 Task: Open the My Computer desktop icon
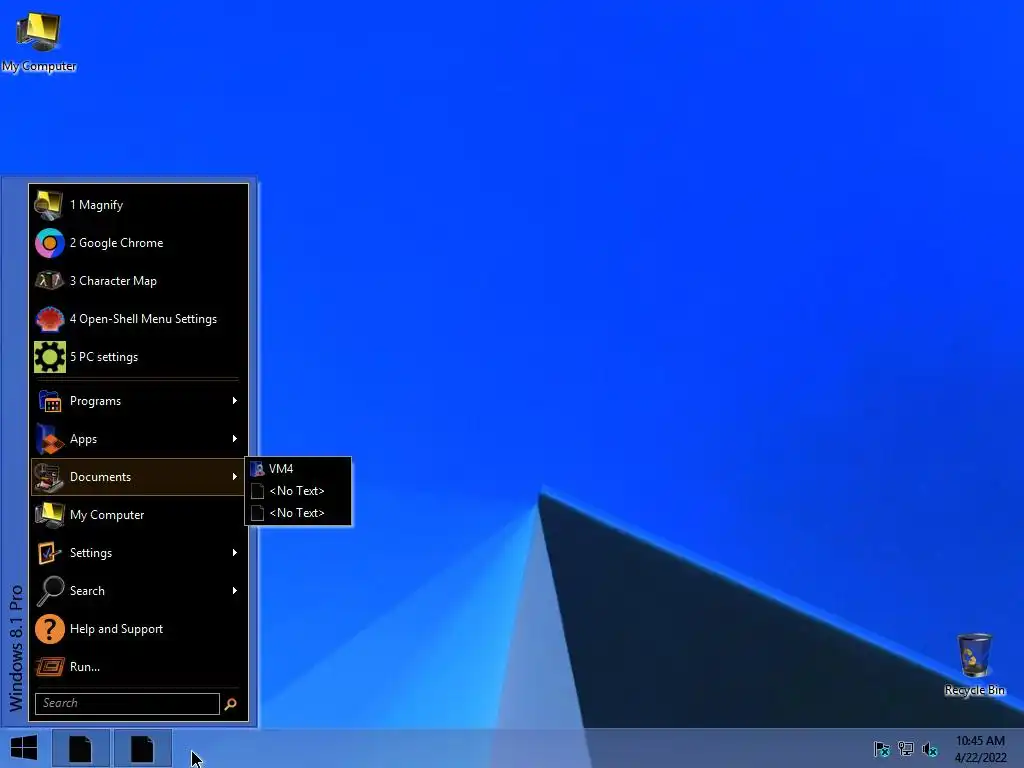pyautogui.click(x=39, y=31)
